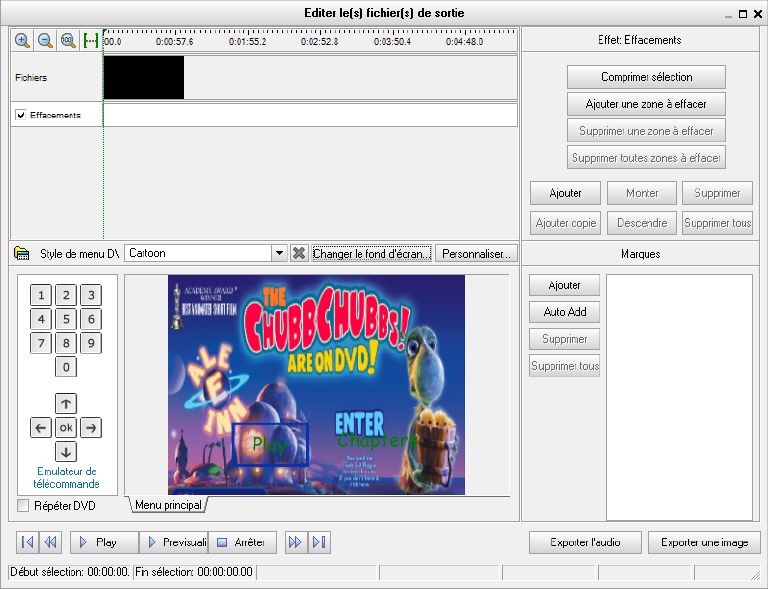Click Comprimer sélection button
This screenshot has width=768, height=589.
click(647, 77)
